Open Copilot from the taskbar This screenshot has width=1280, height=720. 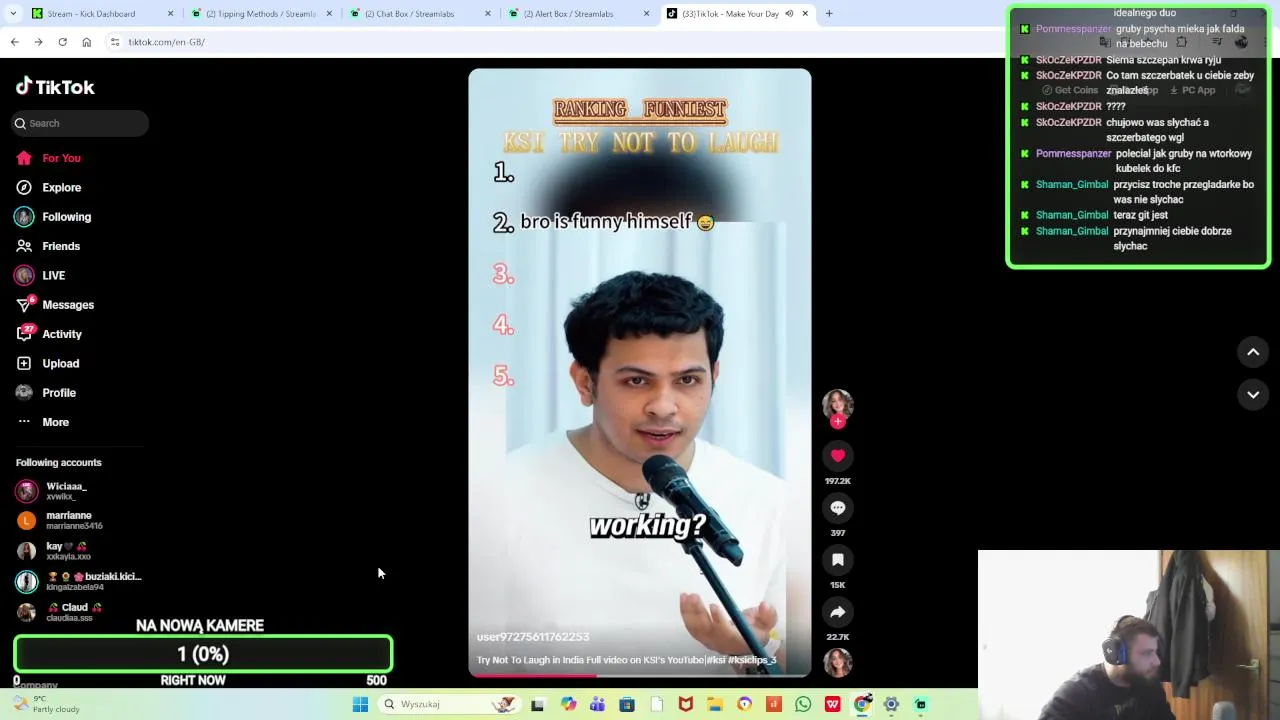click(x=568, y=704)
